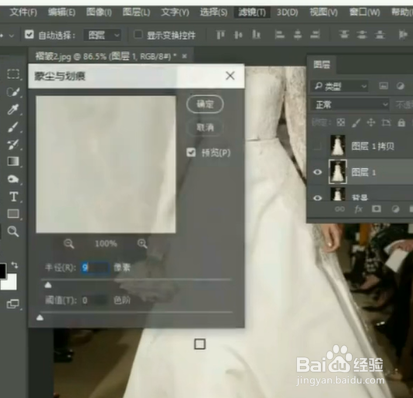This screenshot has width=413, height=398.
Task: Select the History Brush tool
Action: click(x=13, y=144)
